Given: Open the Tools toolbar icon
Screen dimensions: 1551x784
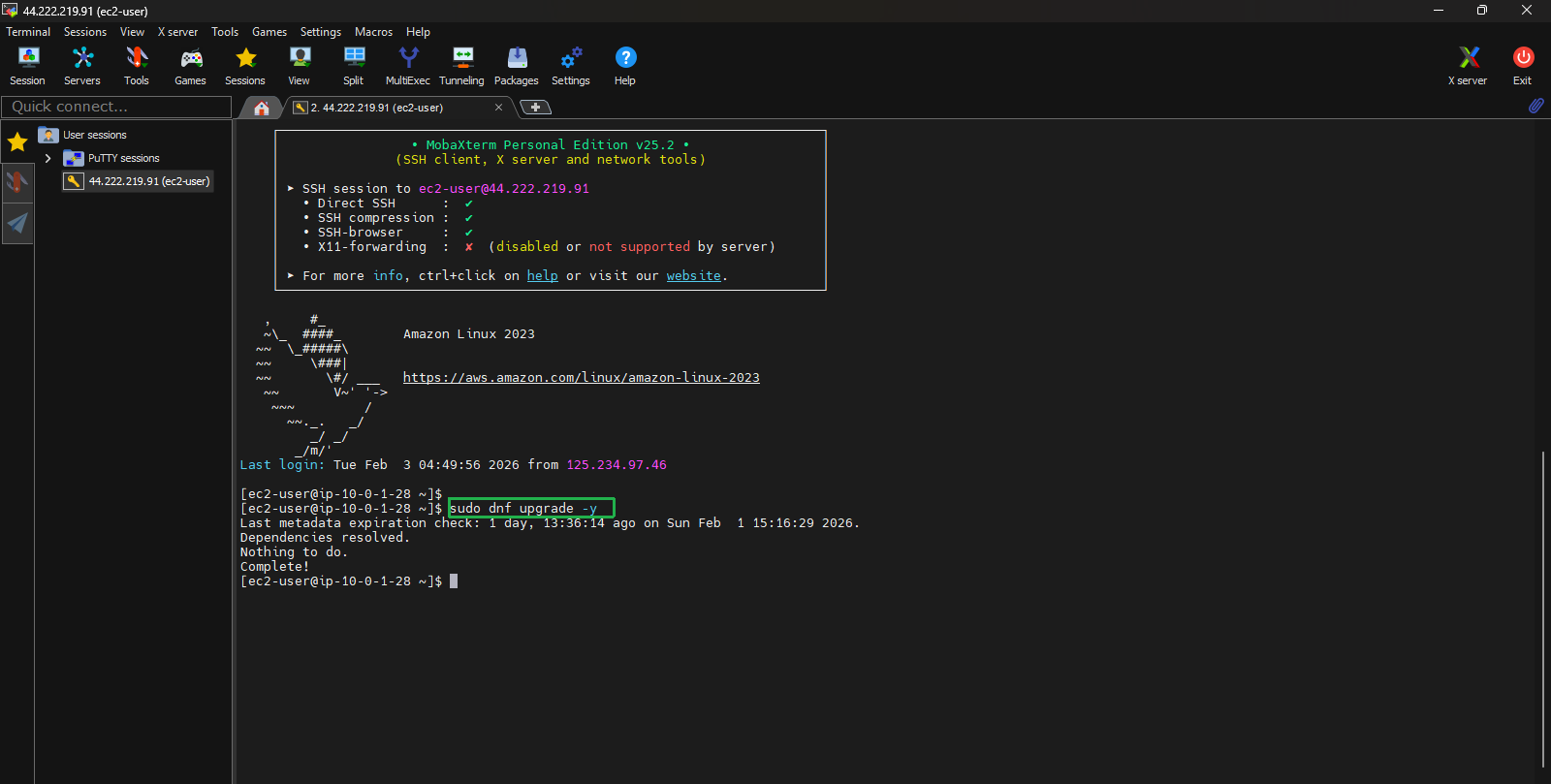Looking at the screenshot, I should pyautogui.click(x=137, y=66).
